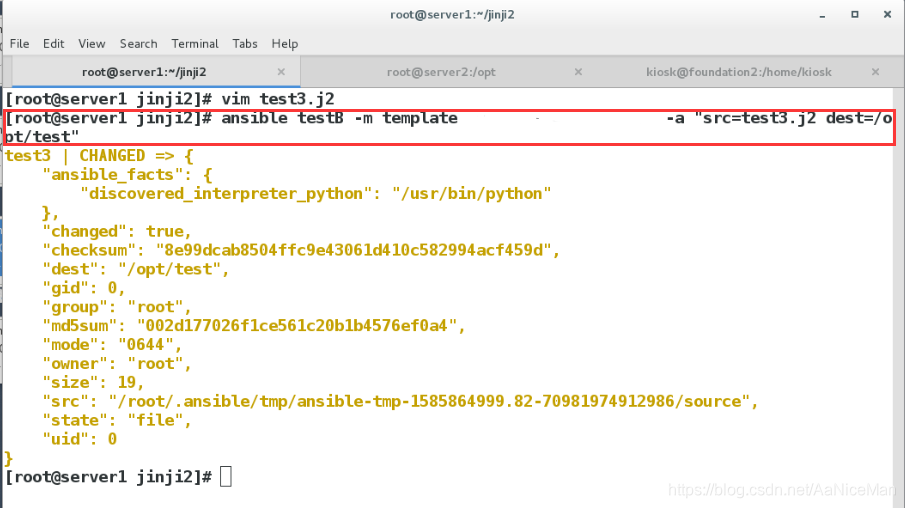The width and height of the screenshot is (905, 508).
Task: Open the File menu
Action: pyautogui.click(x=19, y=44)
